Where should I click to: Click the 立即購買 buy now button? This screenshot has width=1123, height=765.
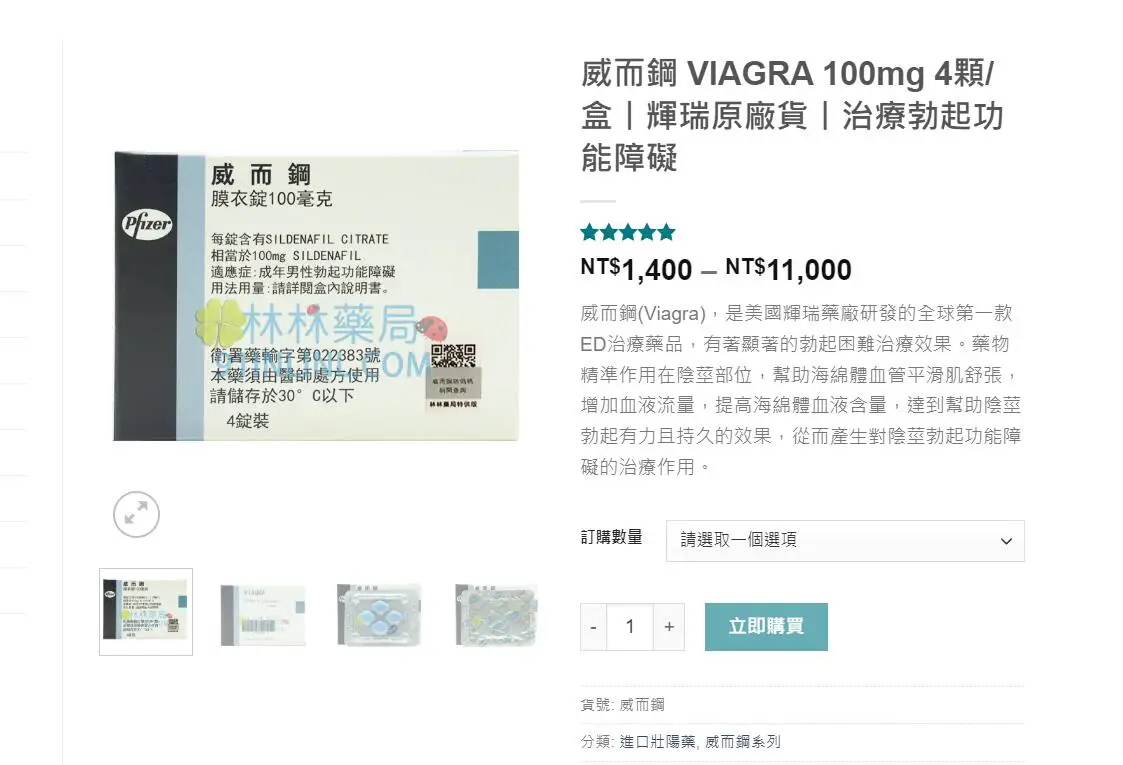click(766, 627)
